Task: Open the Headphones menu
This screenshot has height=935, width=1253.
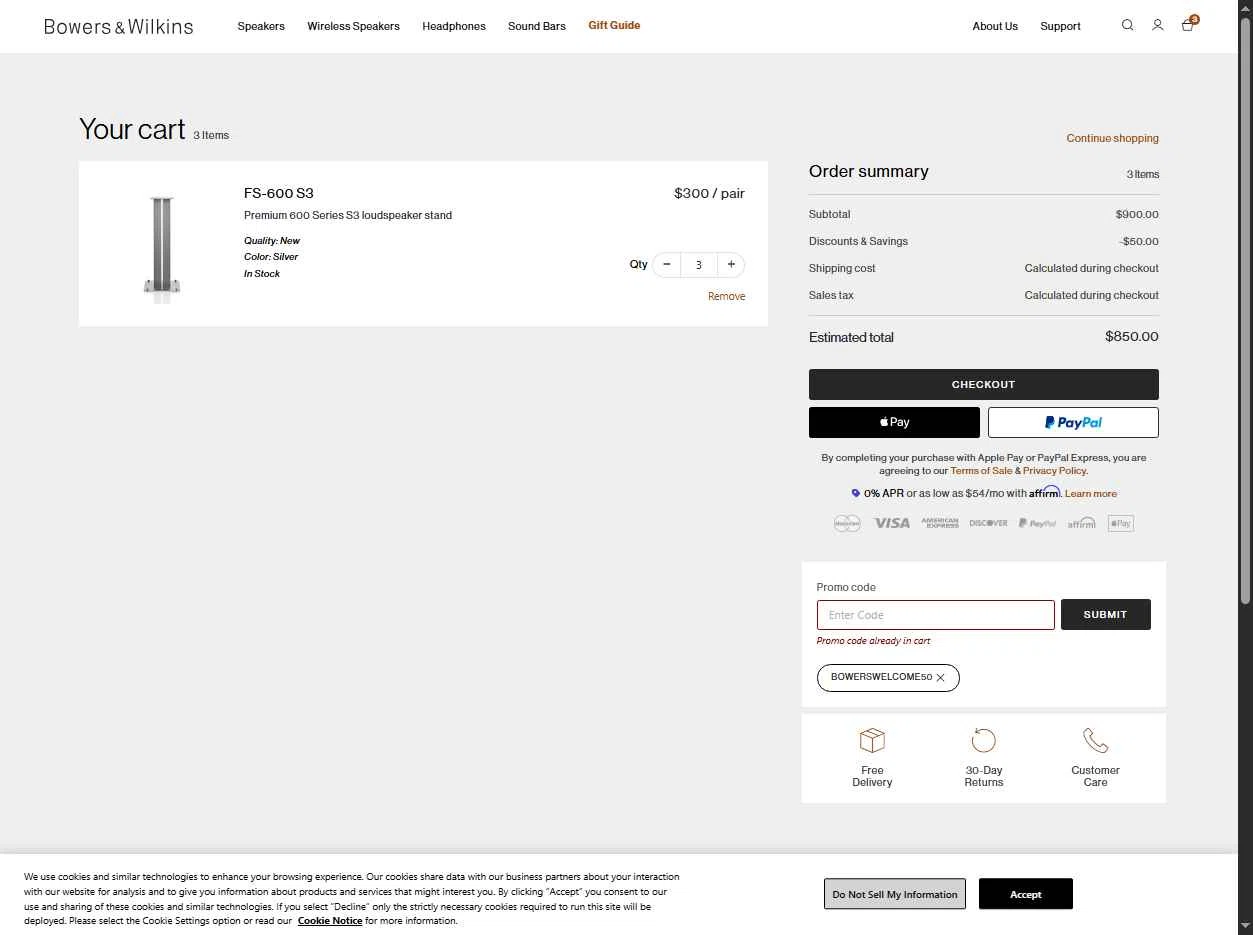Action: click(x=454, y=26)
